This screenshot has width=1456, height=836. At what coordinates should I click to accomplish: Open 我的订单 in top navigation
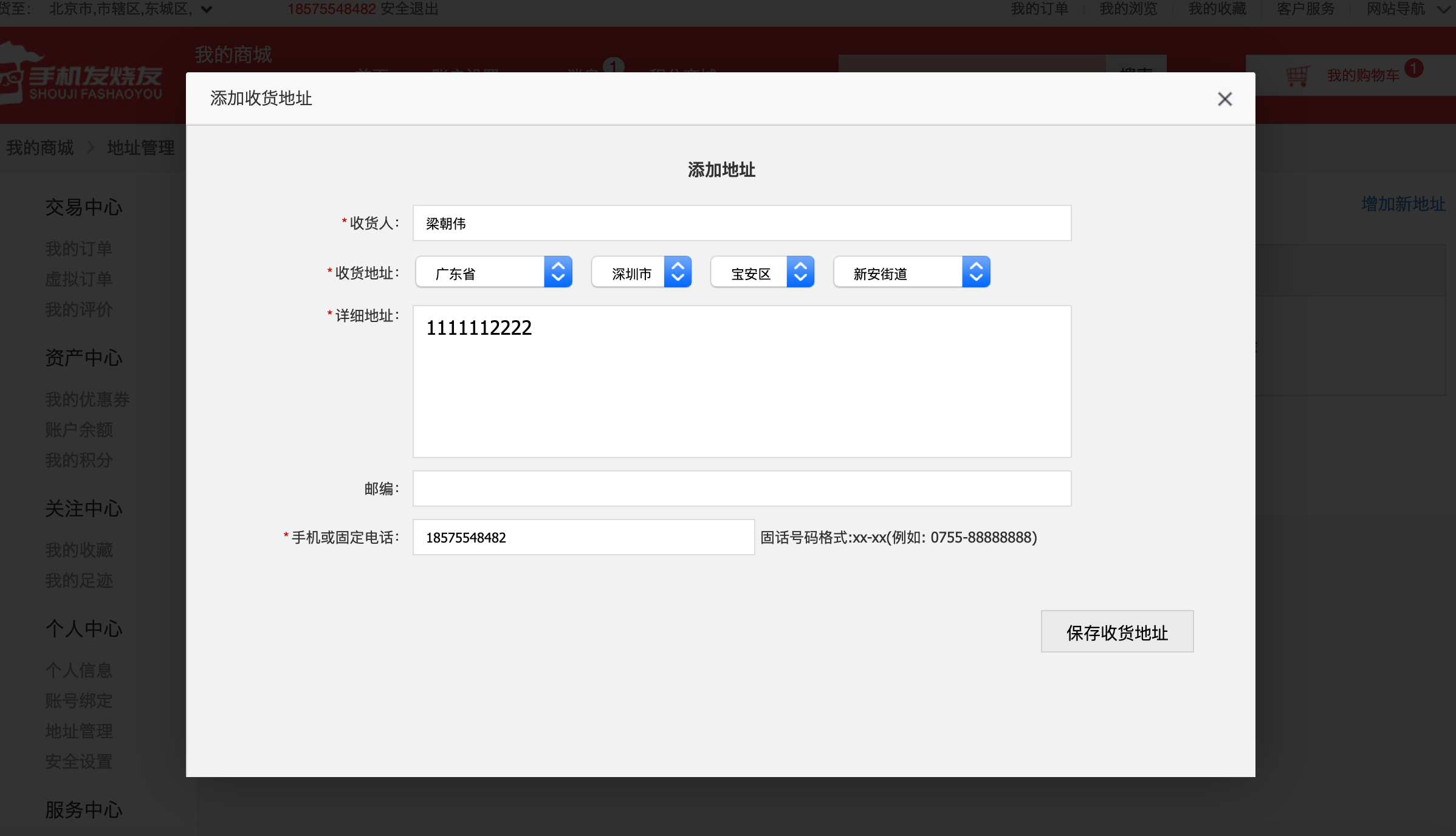tap(1039, 9)
